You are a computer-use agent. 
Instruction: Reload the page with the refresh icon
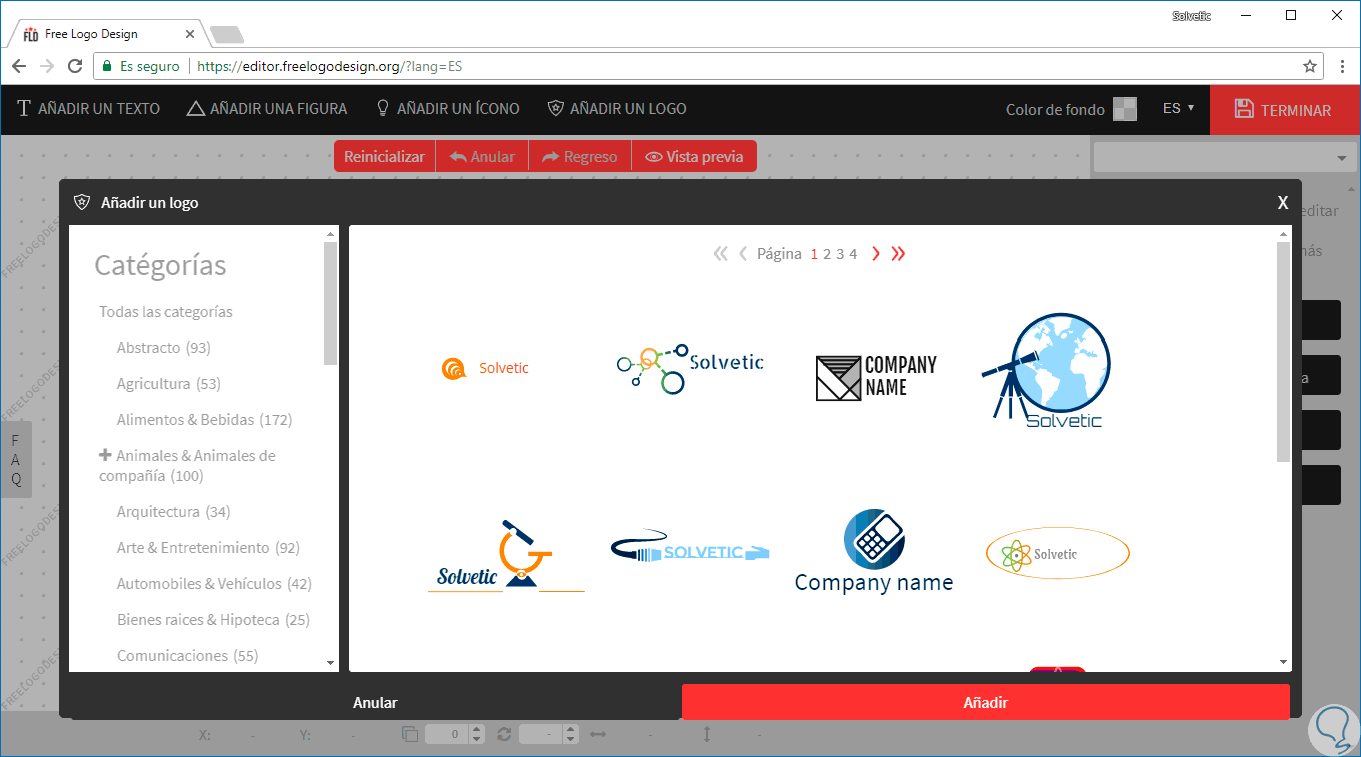click(x=75, y=66)
